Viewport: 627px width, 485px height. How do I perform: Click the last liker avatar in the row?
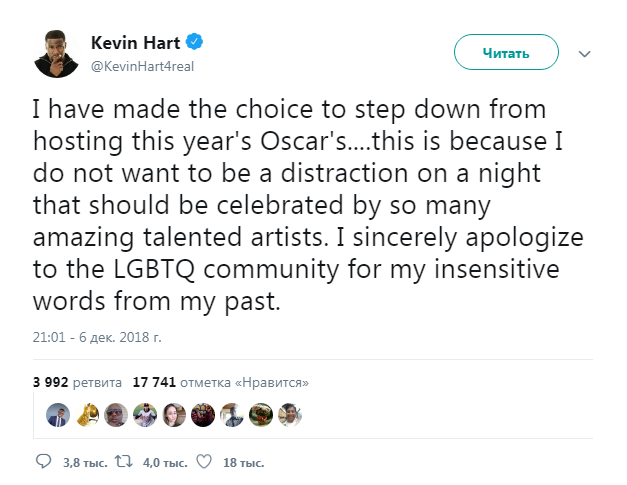click(291, 413)
